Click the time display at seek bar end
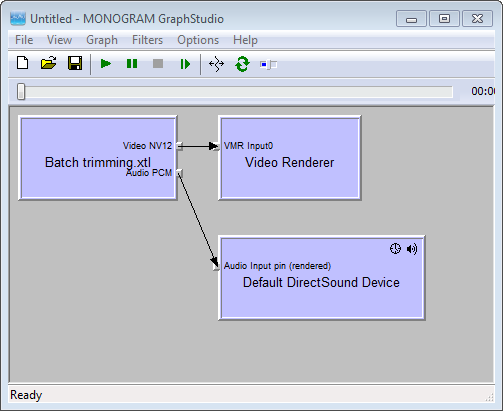503x411 pixels. point(482,91)
